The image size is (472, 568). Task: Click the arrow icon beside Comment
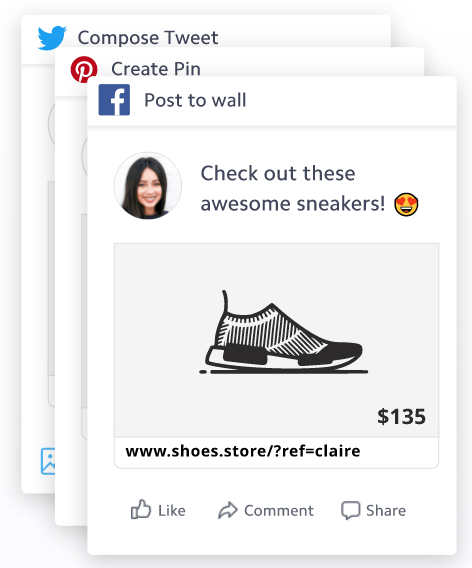(x=227, y=510)
